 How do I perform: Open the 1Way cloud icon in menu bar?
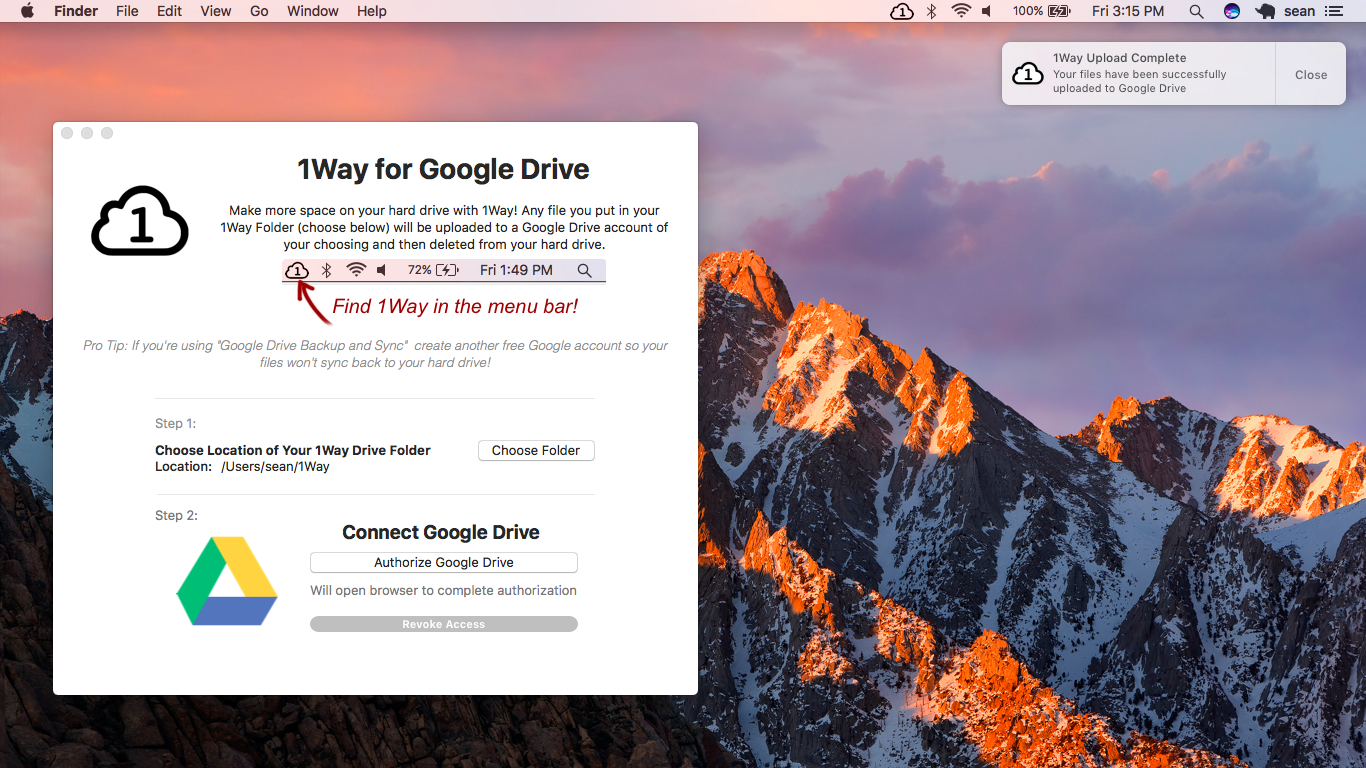[900, 11]
